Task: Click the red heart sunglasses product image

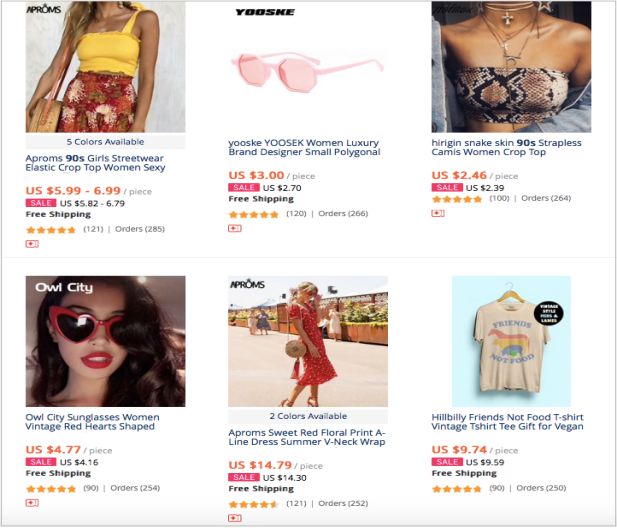Action: [105, 341]
